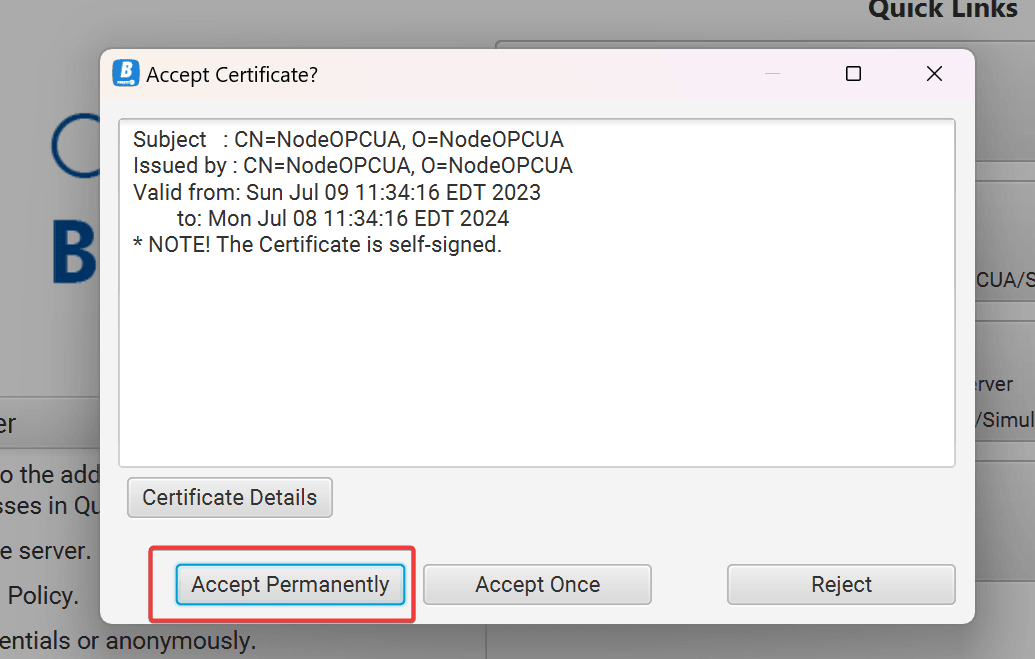This screenshot has width=1035, height=659.
Task: Click the X close icon on dialog
Action: [934, 73]
